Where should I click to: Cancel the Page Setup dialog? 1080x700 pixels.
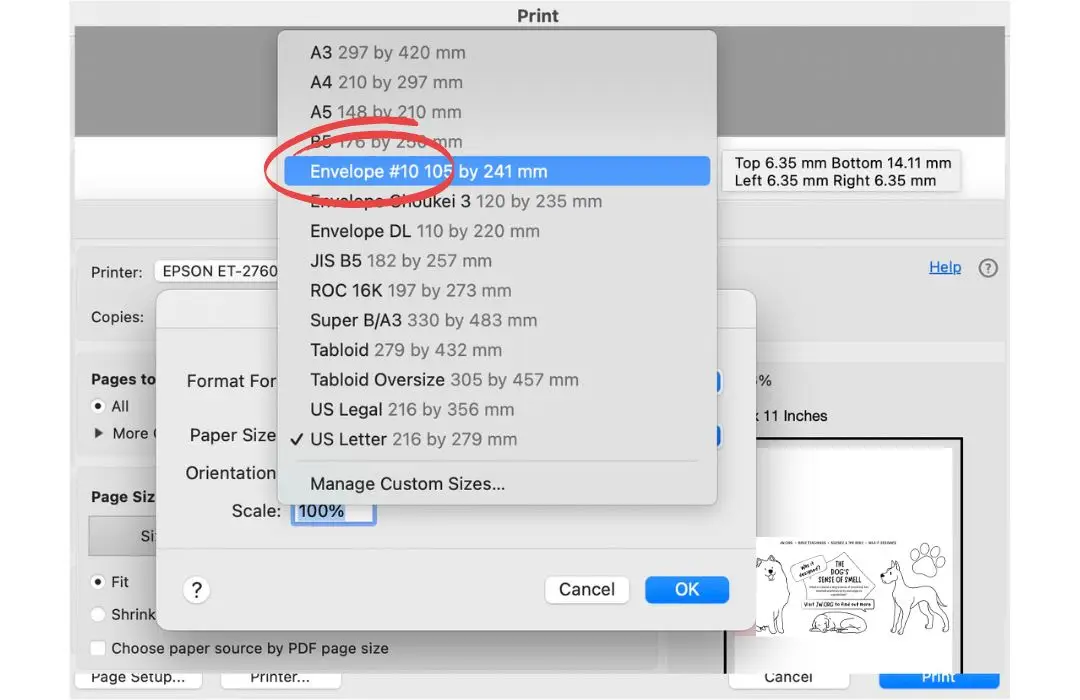coord(587,590)
